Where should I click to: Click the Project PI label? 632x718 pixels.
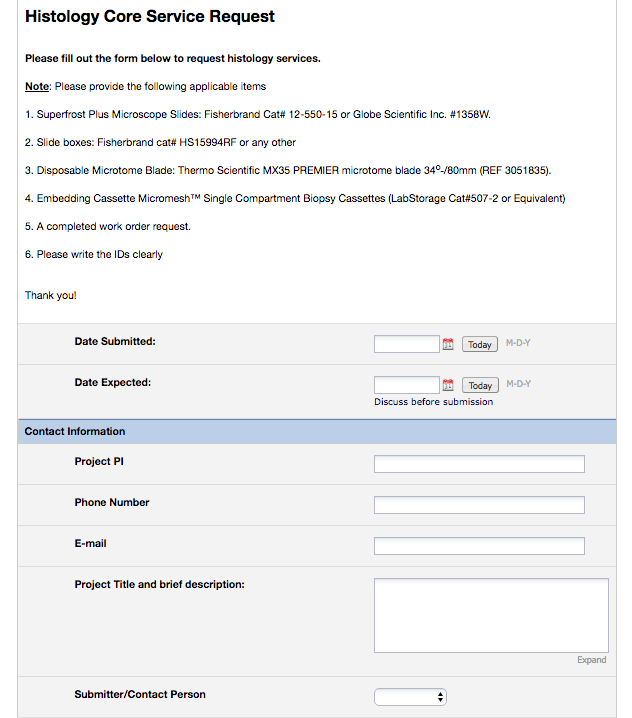point(99,462)
